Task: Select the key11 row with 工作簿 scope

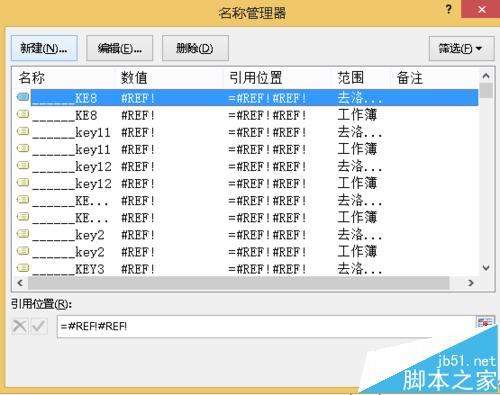Action: coord(247,149)
